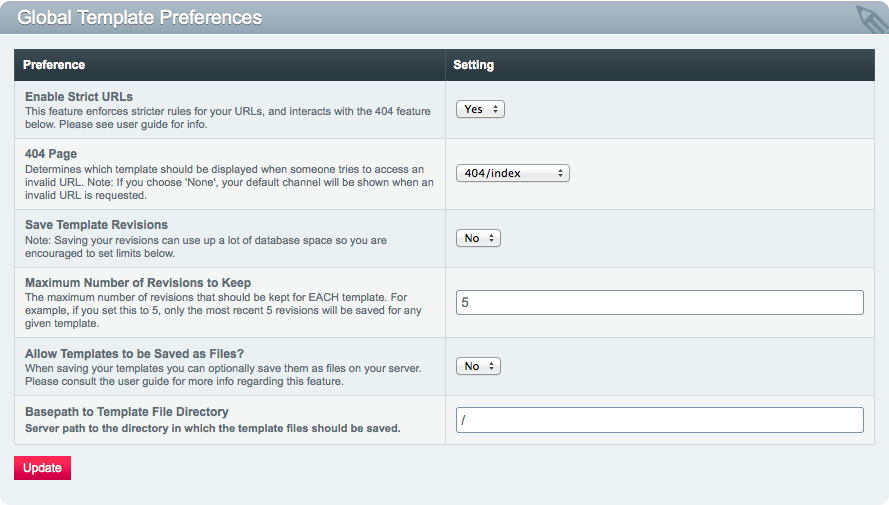Image resolution: width=889 pixels, height=505 pixels.
Task: Click the Enable Strict URLs label
Action: click(x=79, y=97)
